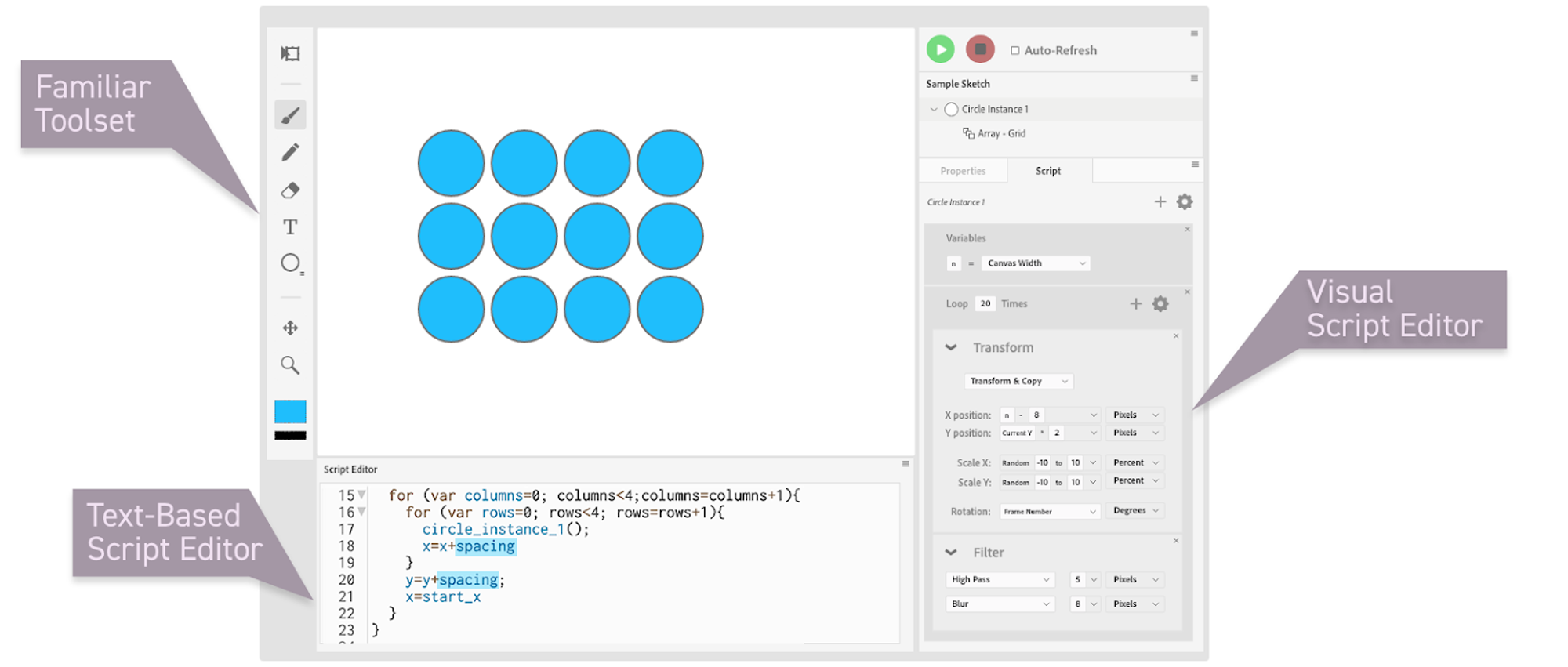The image size is (1568, 667).
Task: Change High Pass units from Pixels
Action: click(1134, 580)
